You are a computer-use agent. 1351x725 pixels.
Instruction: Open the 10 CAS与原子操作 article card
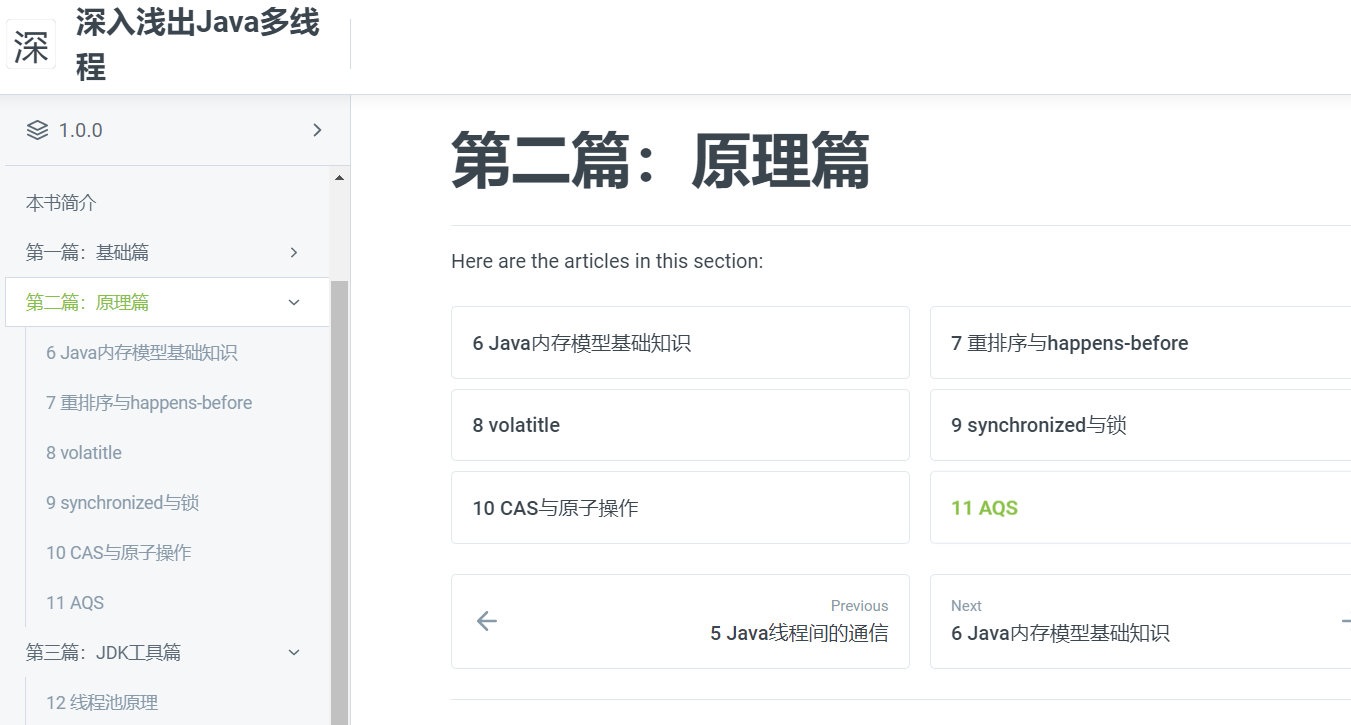(680, 508)
